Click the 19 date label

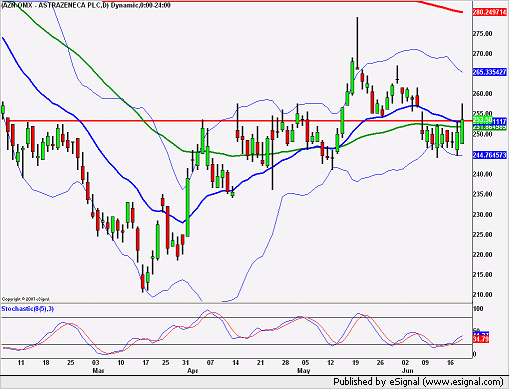click(355, 363)
